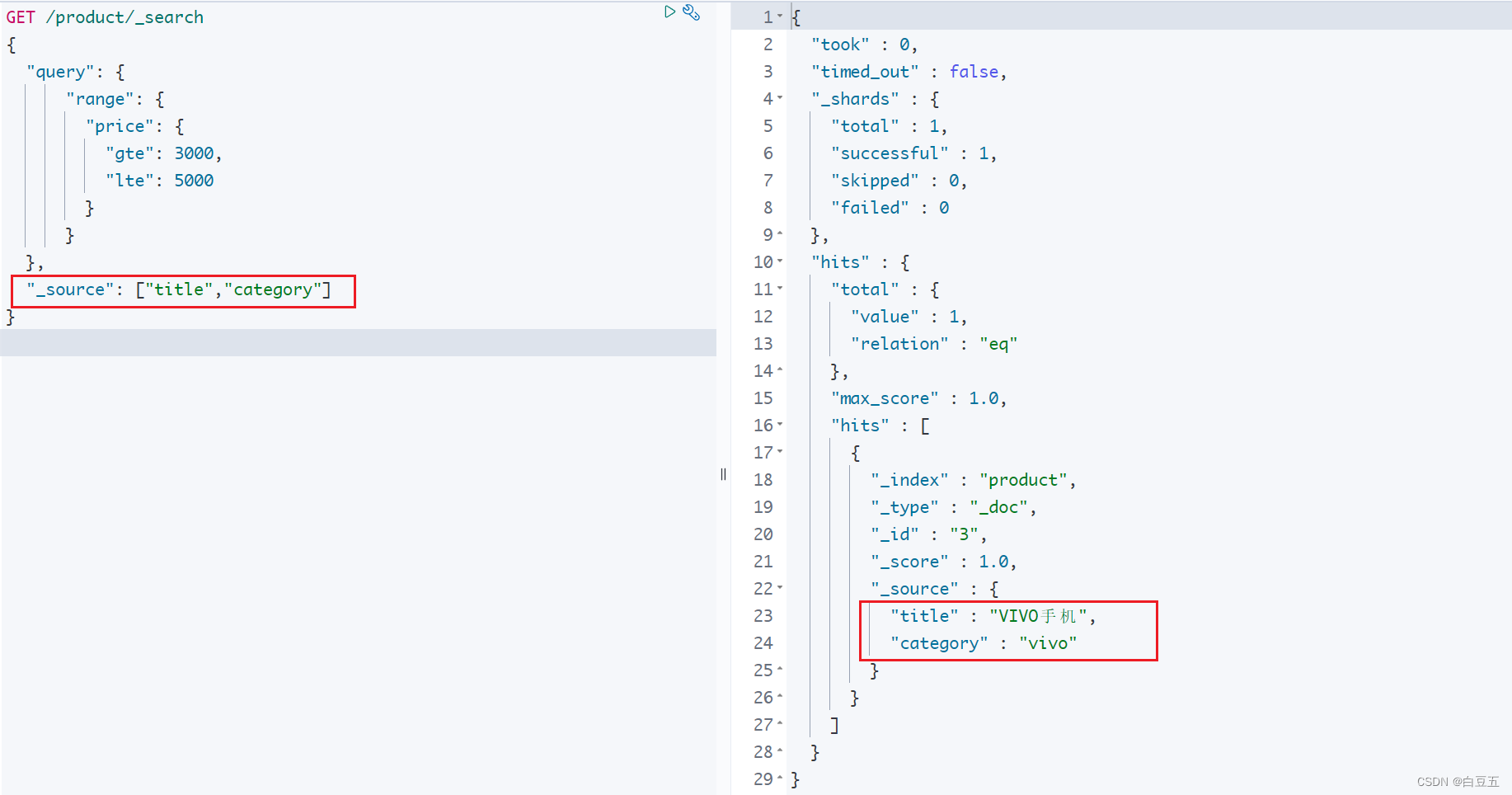Open the wrench tools menu icon
The height and width of the screenshot is (795, 1512).
click(691, 12)
